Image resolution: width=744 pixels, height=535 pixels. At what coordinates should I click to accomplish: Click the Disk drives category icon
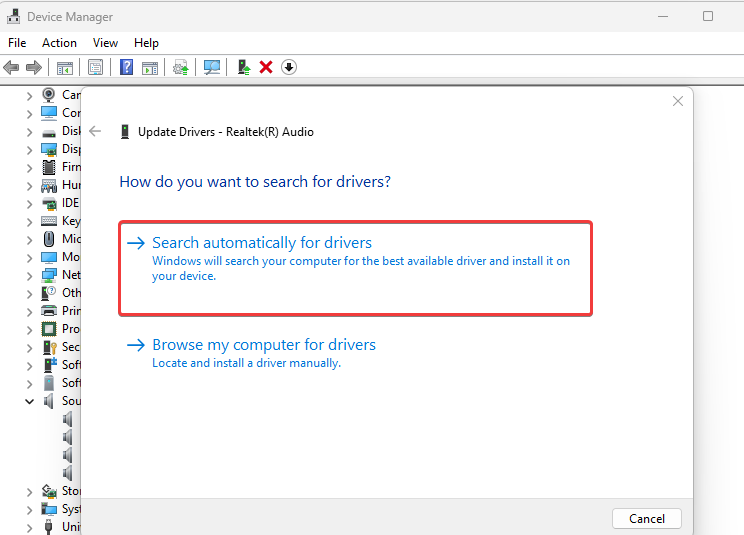[49, 133]
